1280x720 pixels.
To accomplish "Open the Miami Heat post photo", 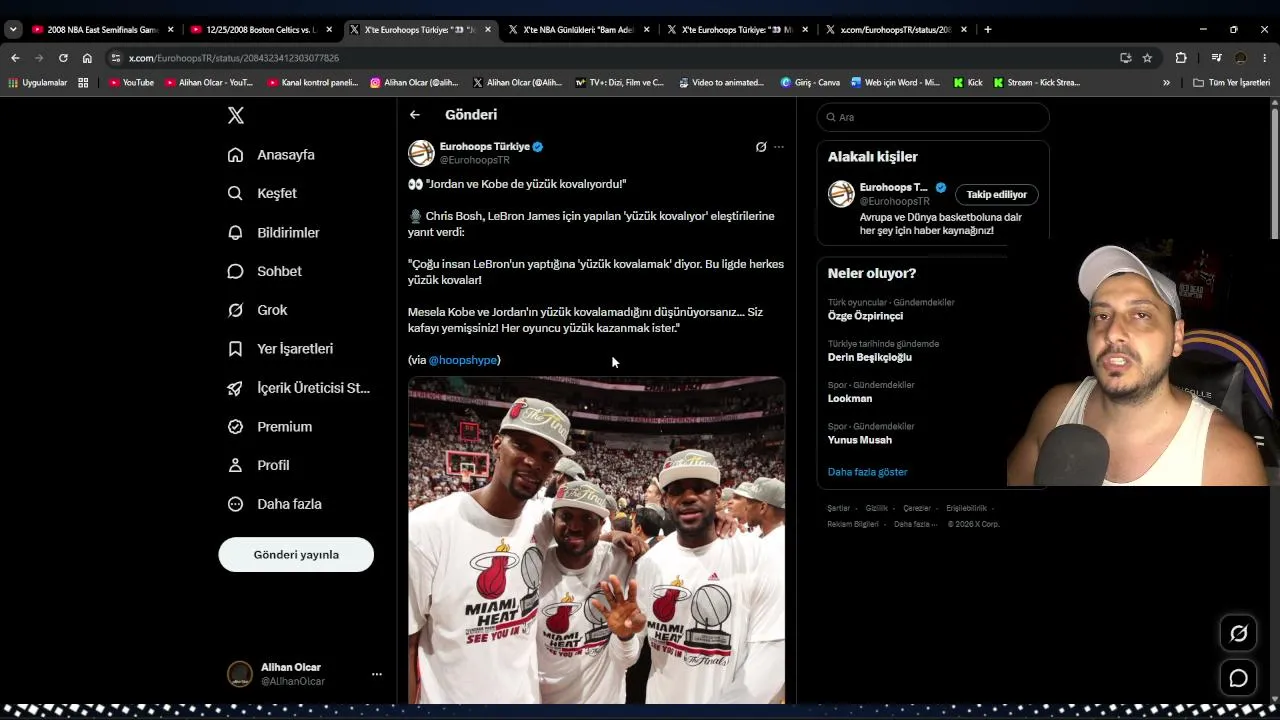I will pos(596,540).
